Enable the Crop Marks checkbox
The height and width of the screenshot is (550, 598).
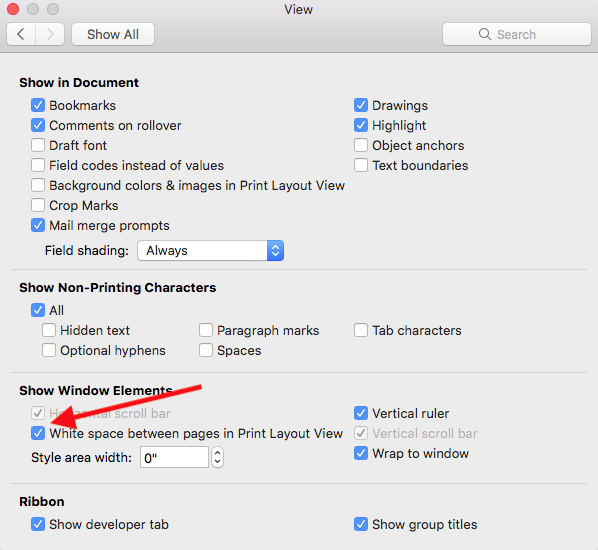pos(38,205)
